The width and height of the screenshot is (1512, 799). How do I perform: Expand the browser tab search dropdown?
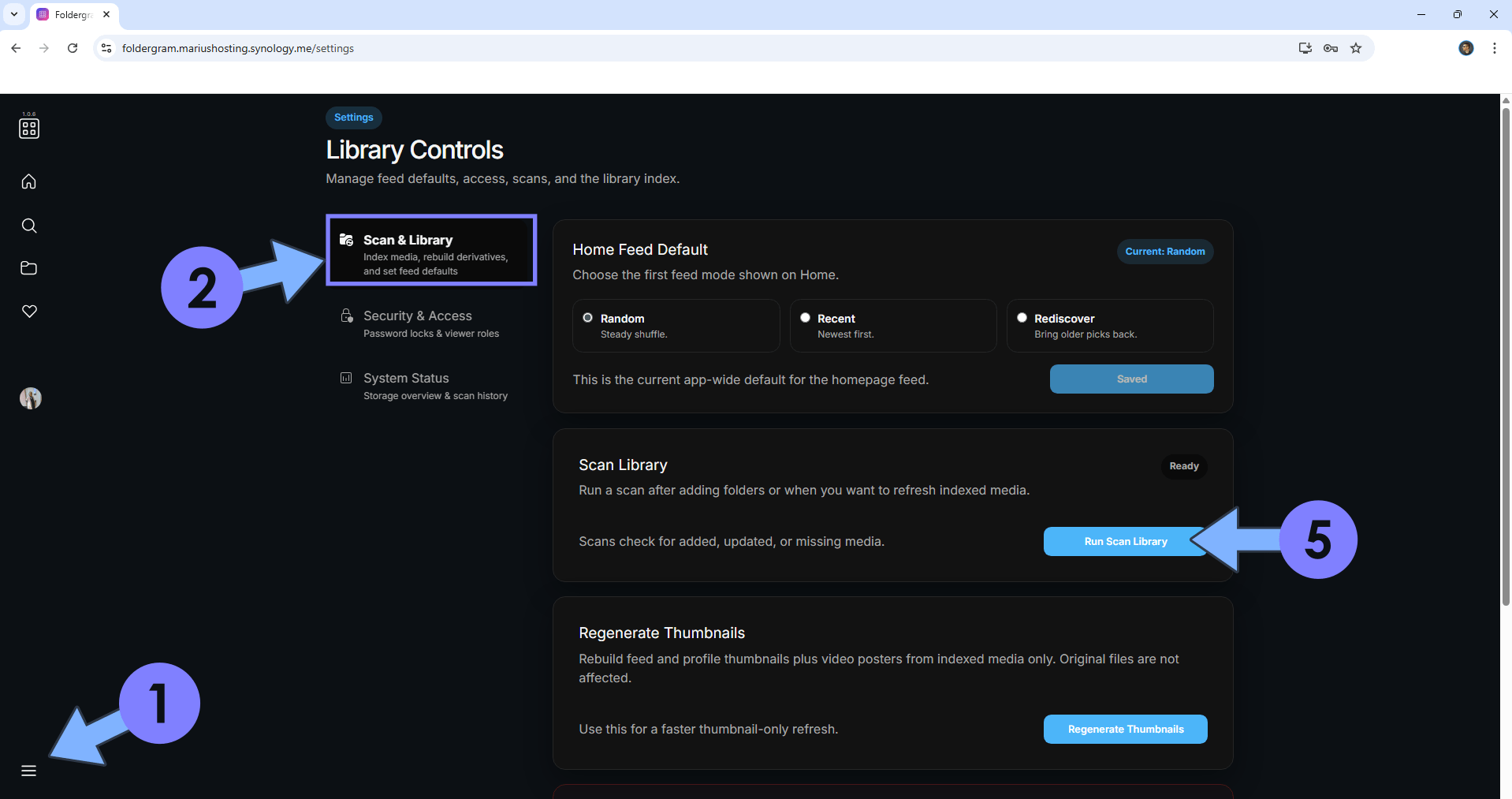pos(14,14)
